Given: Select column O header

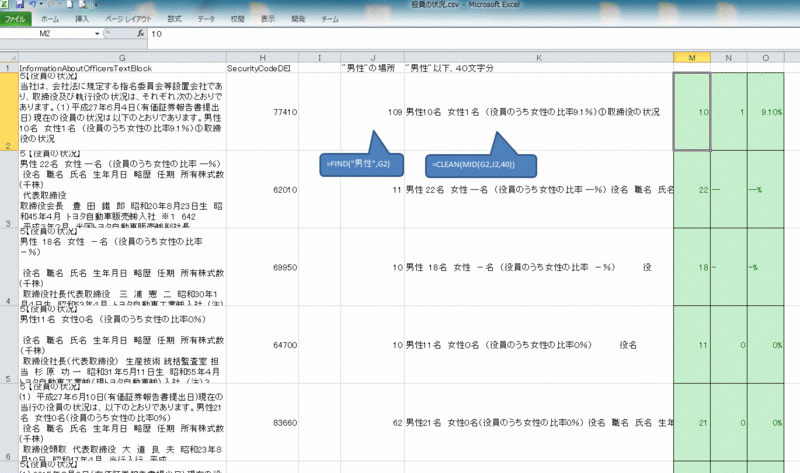Looking at the screenshot, I should coord(765,58).
